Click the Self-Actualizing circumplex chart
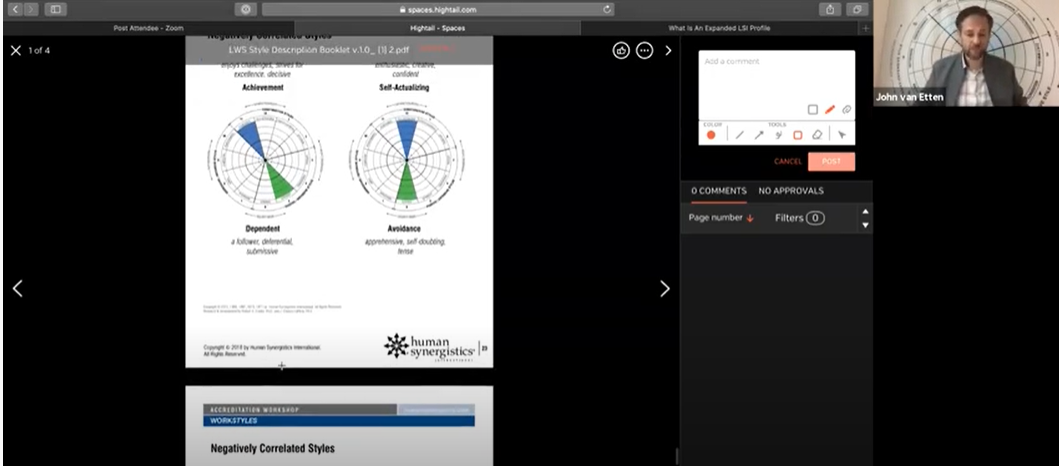 click(x=406, y=159)
